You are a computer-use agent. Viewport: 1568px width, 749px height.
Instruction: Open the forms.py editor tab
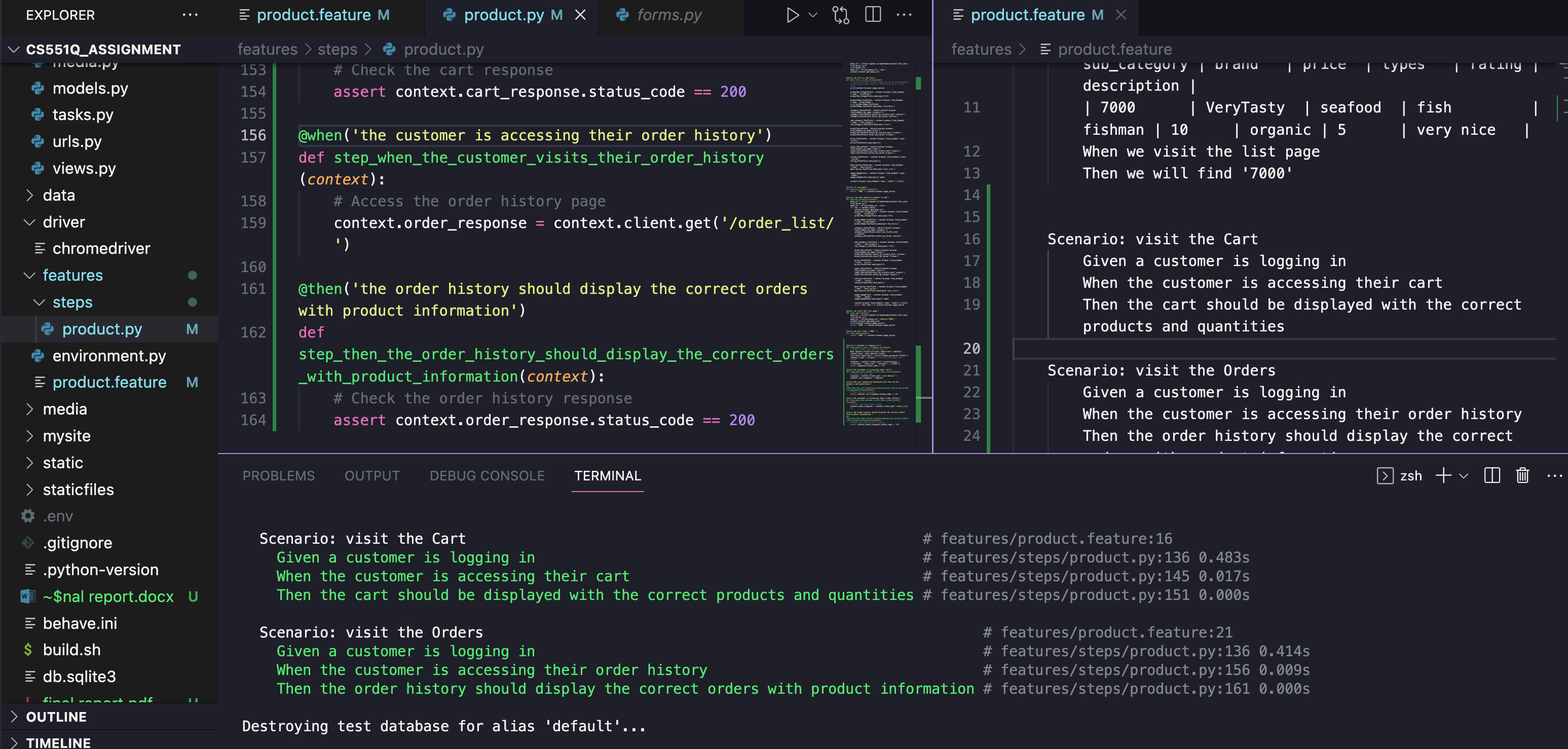[668, 15]
